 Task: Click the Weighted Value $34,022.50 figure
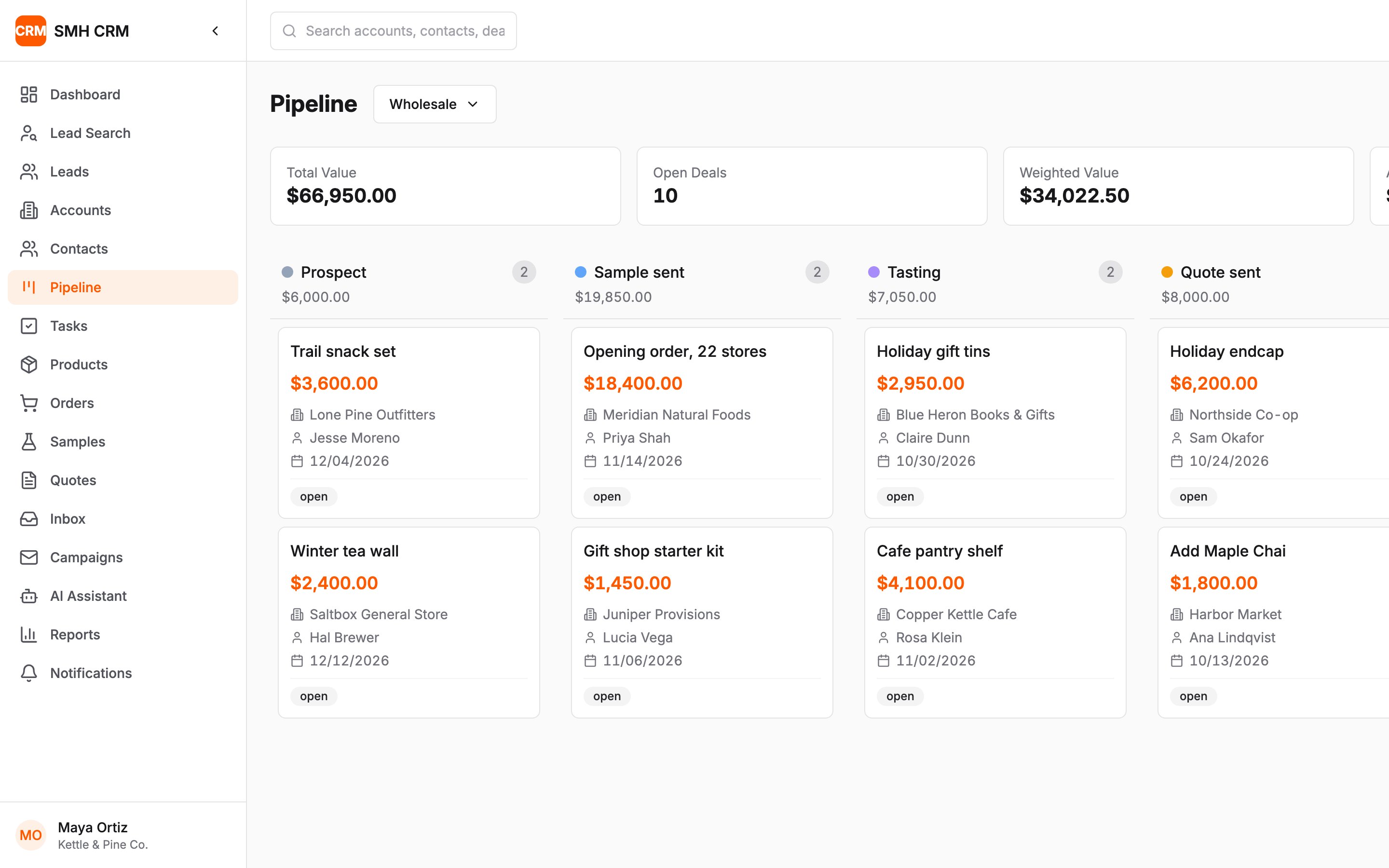[1074, 195]
